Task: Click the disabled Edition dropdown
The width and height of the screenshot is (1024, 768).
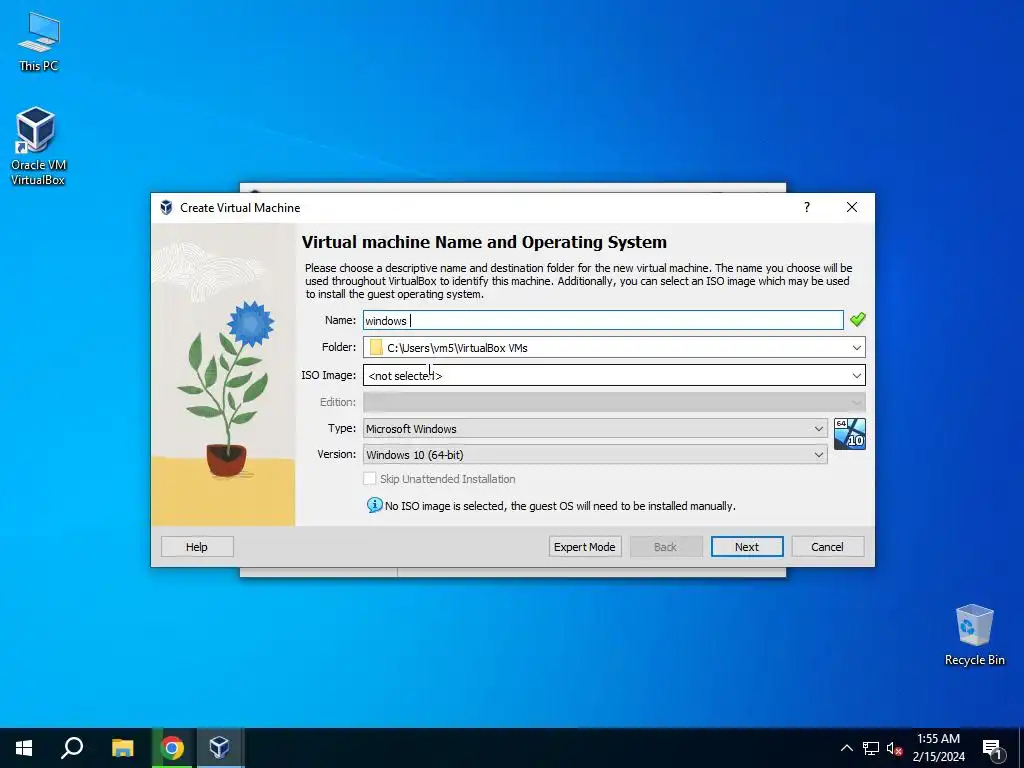Action: 614,402
